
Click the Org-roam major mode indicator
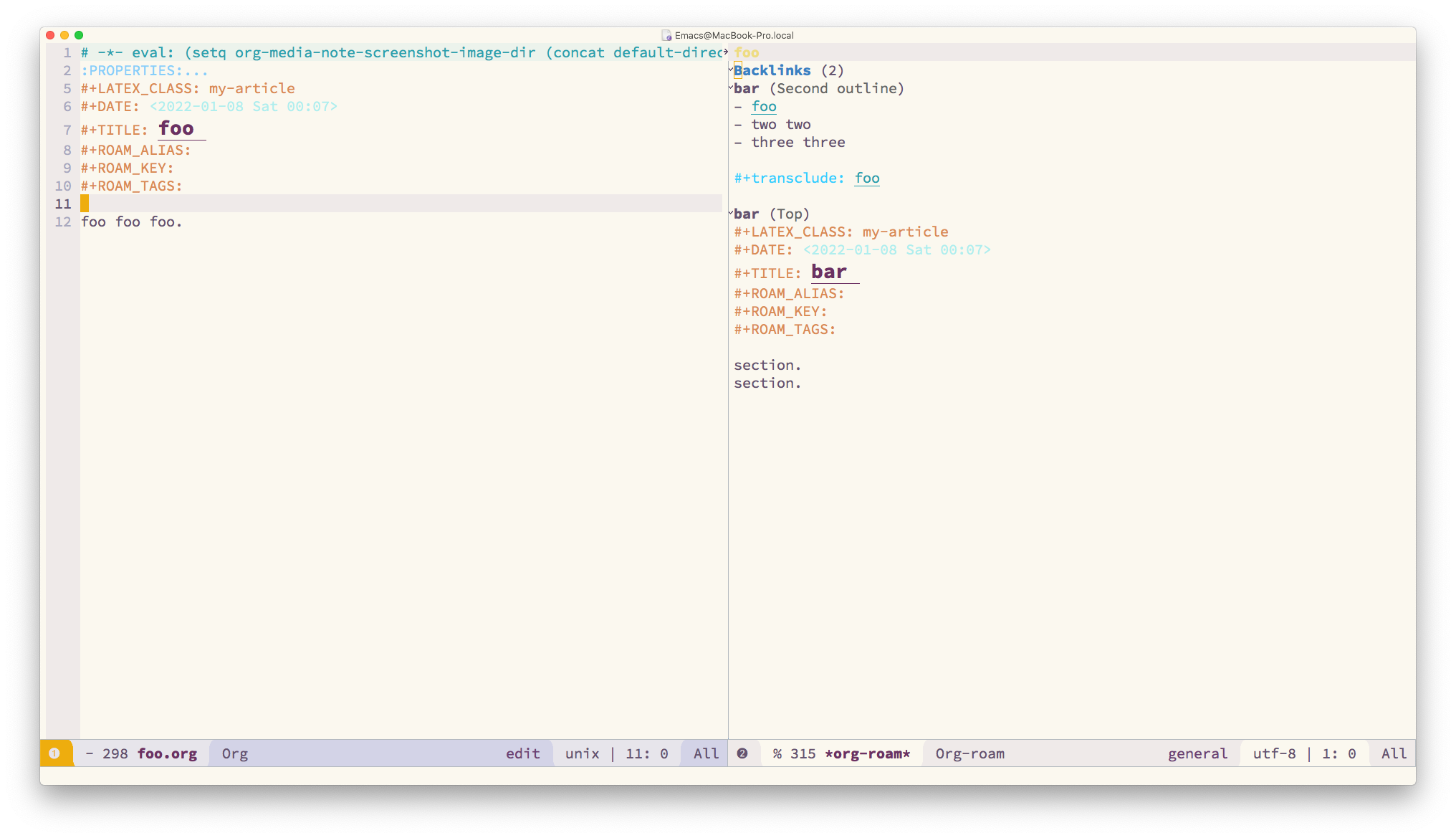(969, 753)
